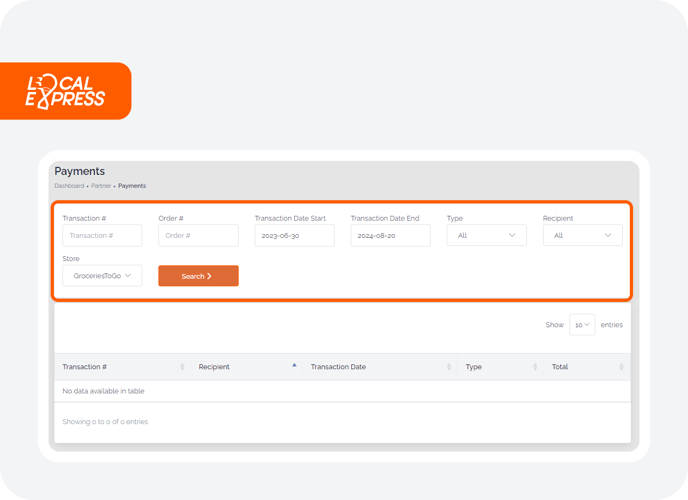Viewport: 688px width, 500px height.
Task: Go to Dashboard breadcrumb link
Action: 69,186
